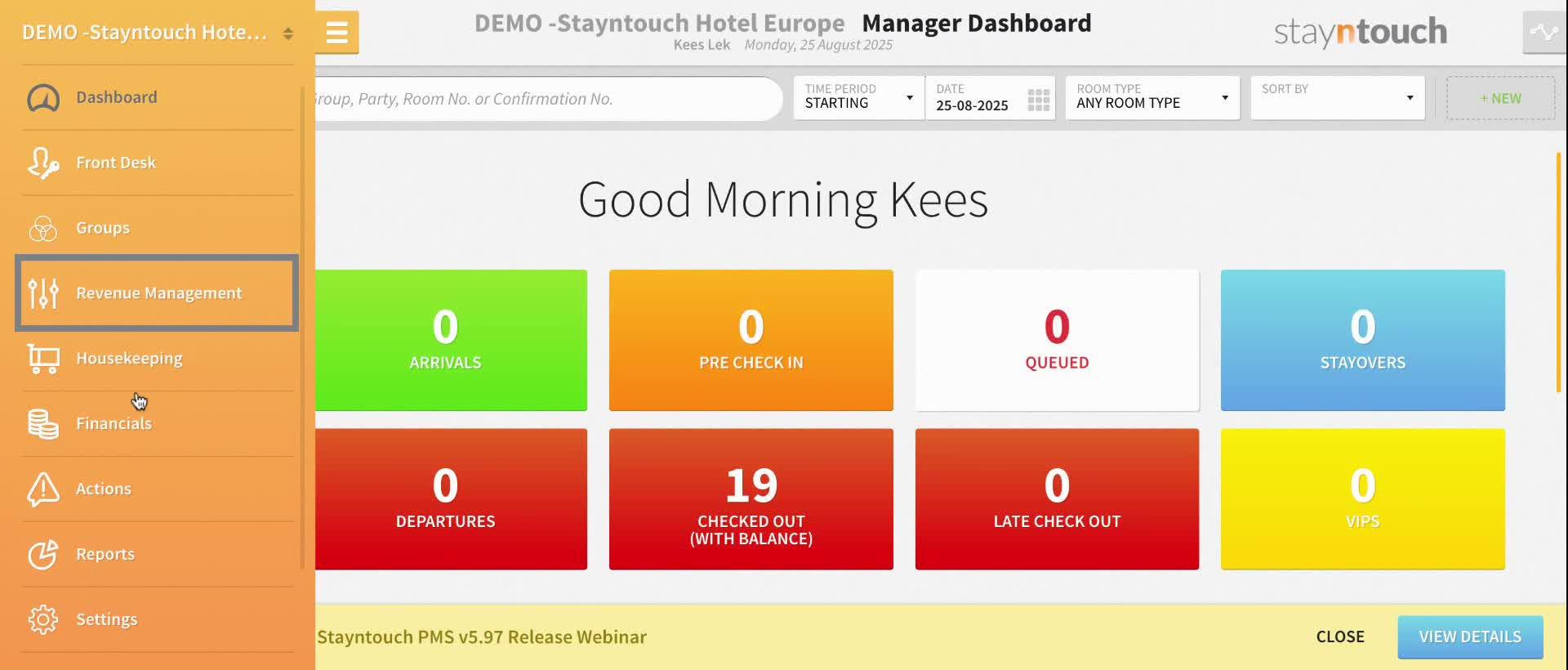Screen dimensions: 1568x670
Task: Click the staynTouch logo
Action: click(x=1361, y=32)
